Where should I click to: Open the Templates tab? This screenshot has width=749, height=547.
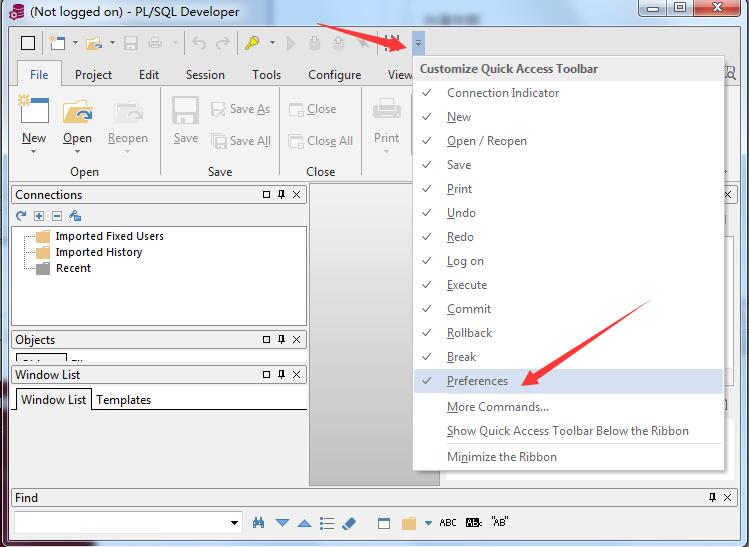123,400
